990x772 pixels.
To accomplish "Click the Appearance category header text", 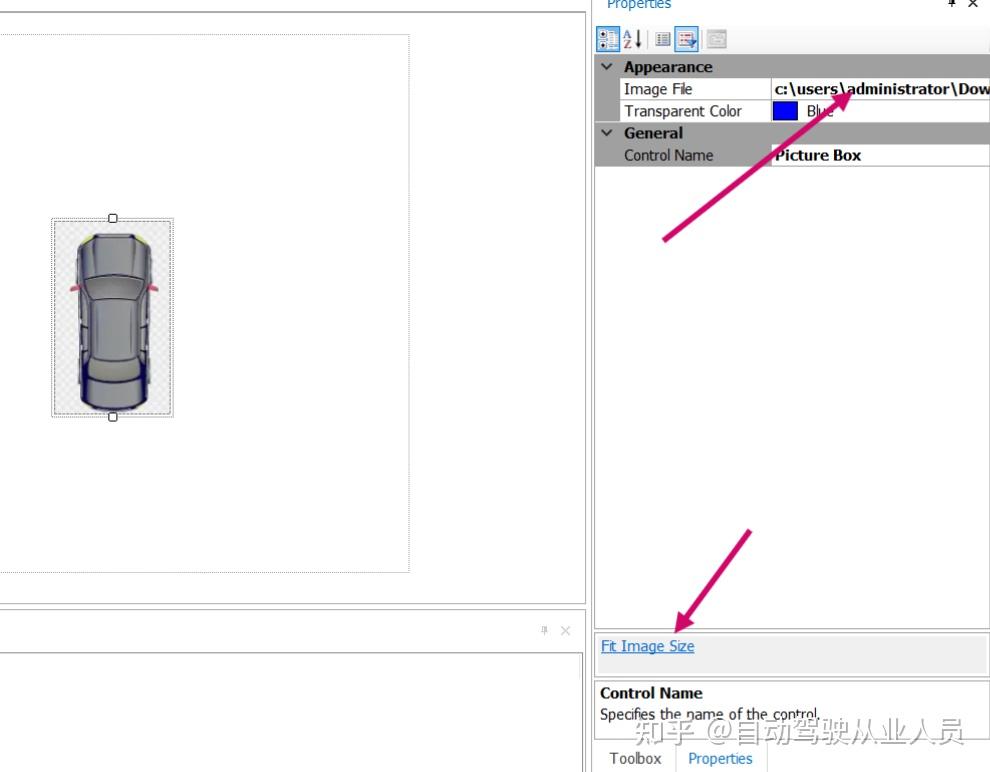I will pos(668,67).
